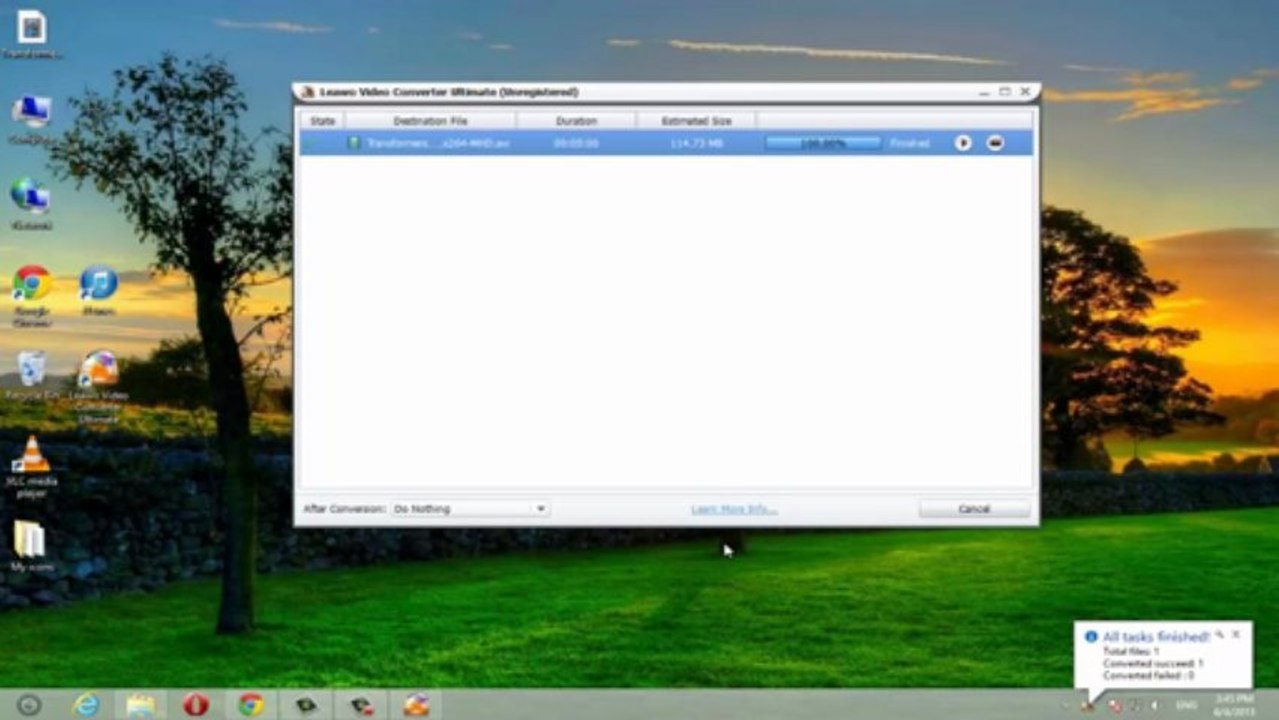Open the VLC media player desktop shortcut

point(32,465)
